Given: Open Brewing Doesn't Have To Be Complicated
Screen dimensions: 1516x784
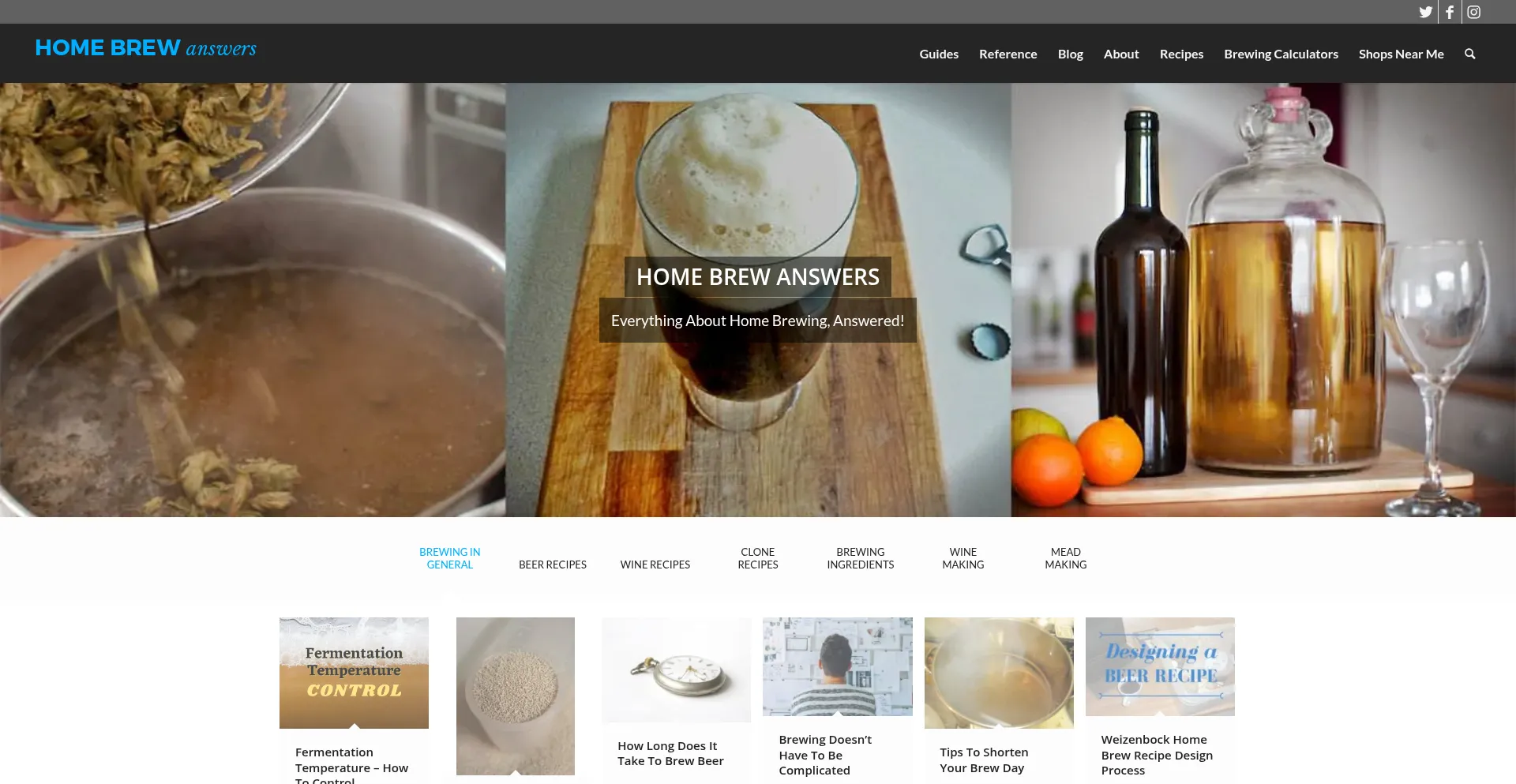Looking at the screenshot, I should [x=825, y=755].
